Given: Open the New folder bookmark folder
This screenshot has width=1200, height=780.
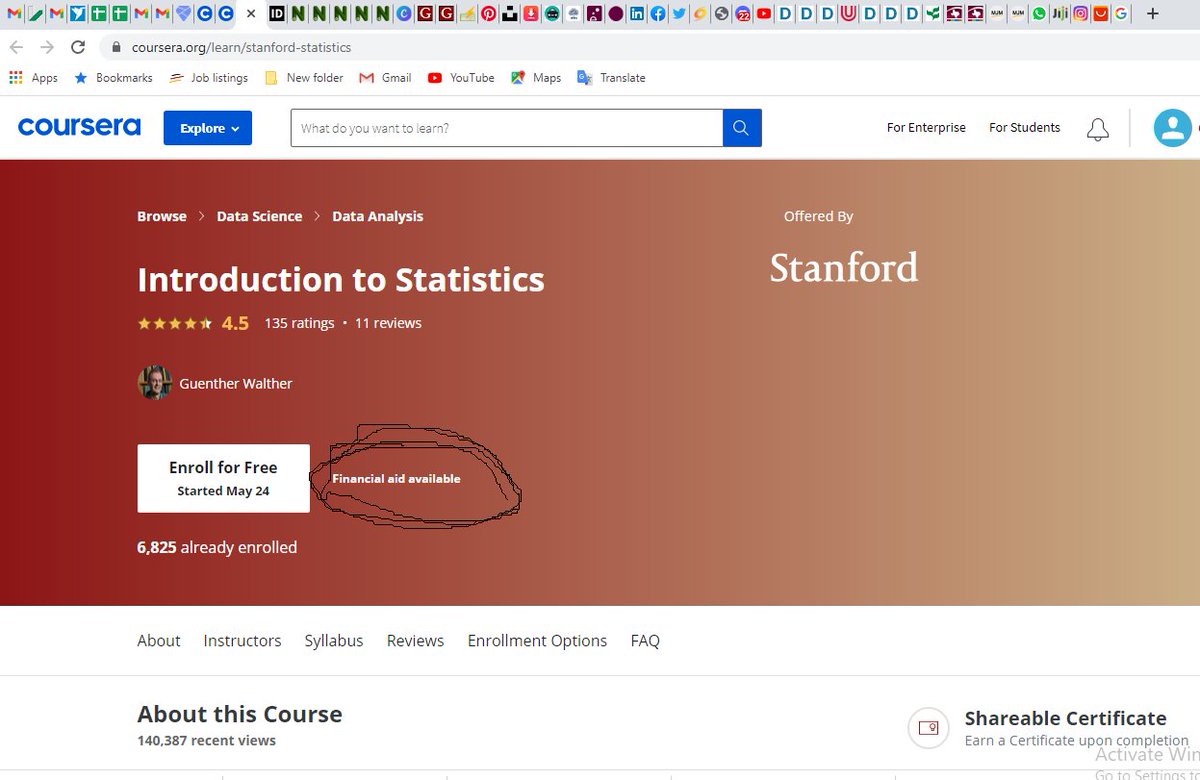Looking at the screenshot, I should pos(304,77).
